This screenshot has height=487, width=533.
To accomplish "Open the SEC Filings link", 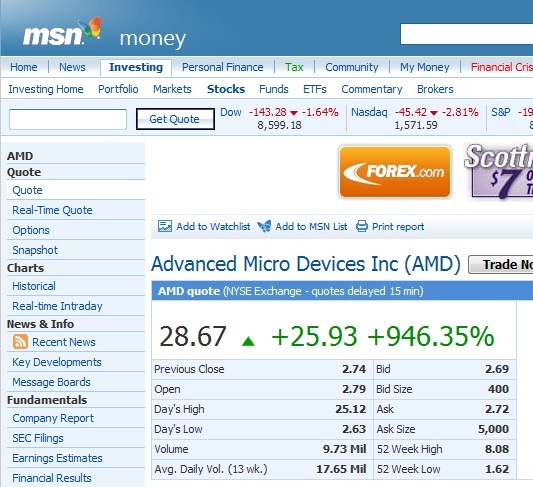I will 38,438.
